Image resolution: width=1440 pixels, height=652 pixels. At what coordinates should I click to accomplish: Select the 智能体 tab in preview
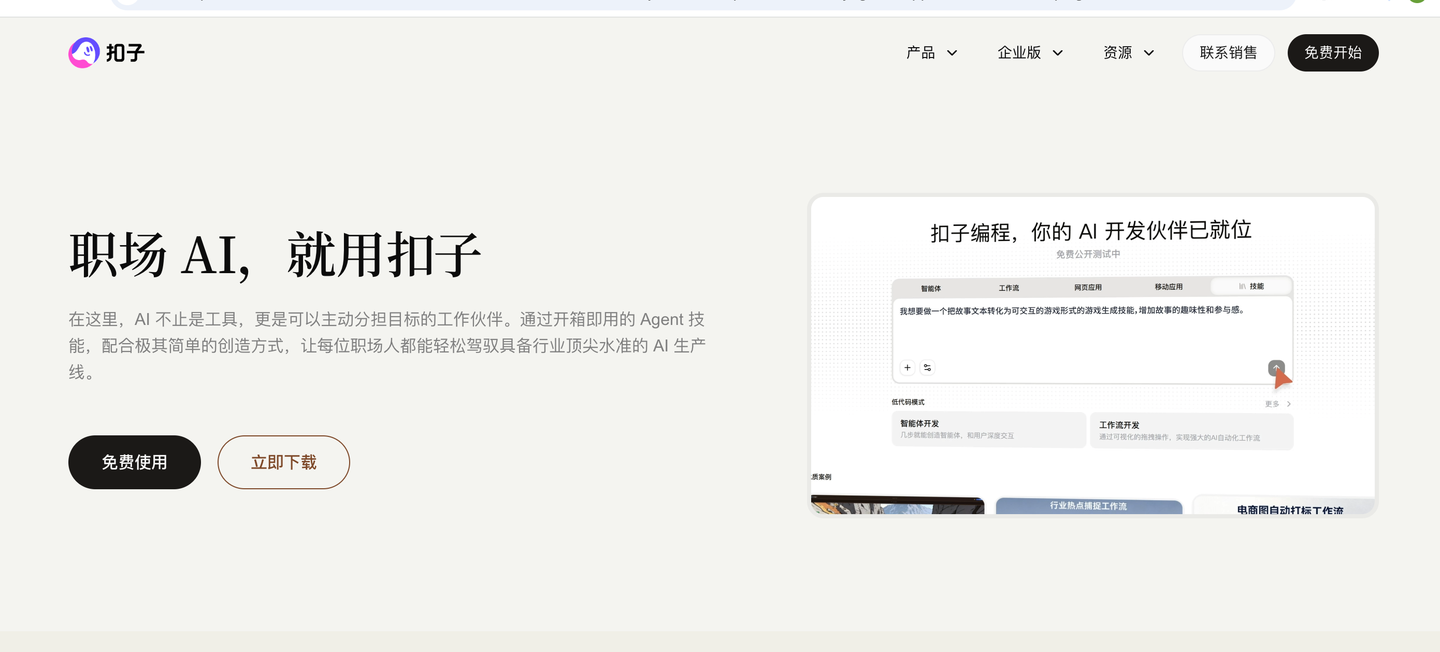point(931,287)
